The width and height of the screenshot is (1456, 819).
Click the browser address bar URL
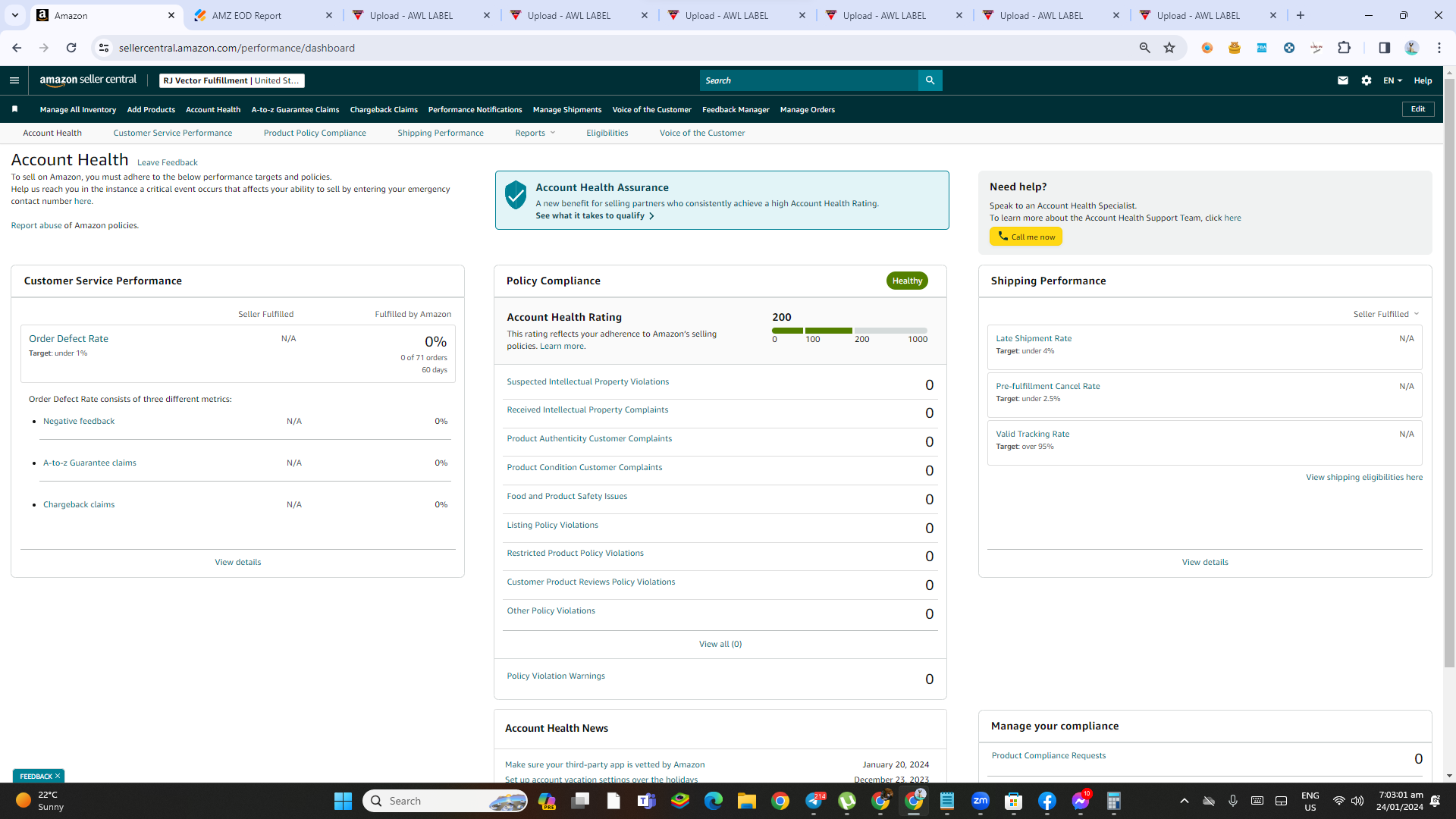[x=237, y=48]
